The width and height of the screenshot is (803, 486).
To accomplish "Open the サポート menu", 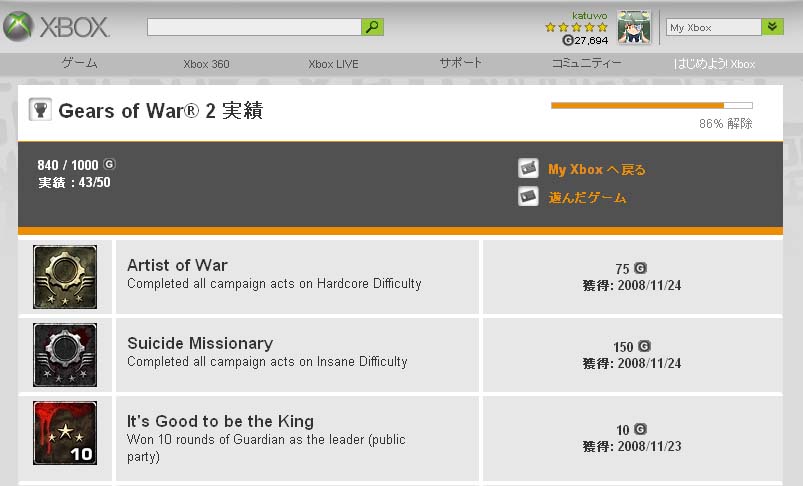I will 460,63.
